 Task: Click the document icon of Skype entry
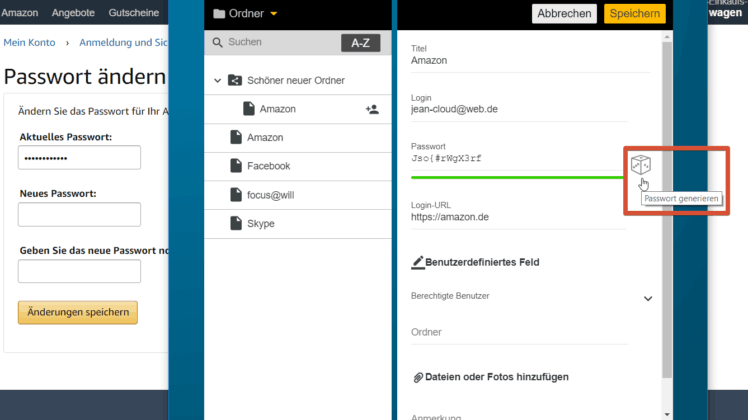click(x=236, y=223)
